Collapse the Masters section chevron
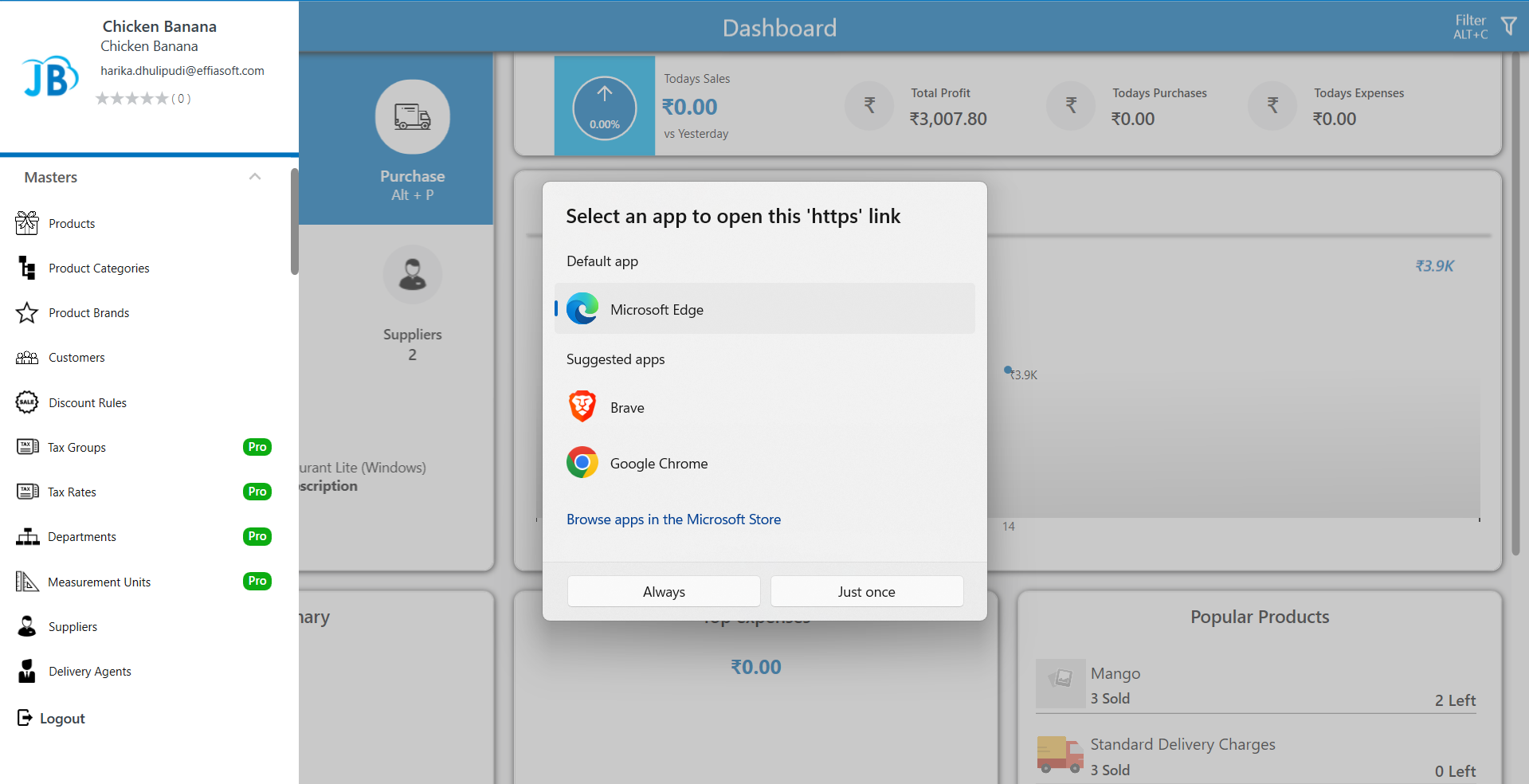This screenshot has height=784, width=1529. [255, 177]
